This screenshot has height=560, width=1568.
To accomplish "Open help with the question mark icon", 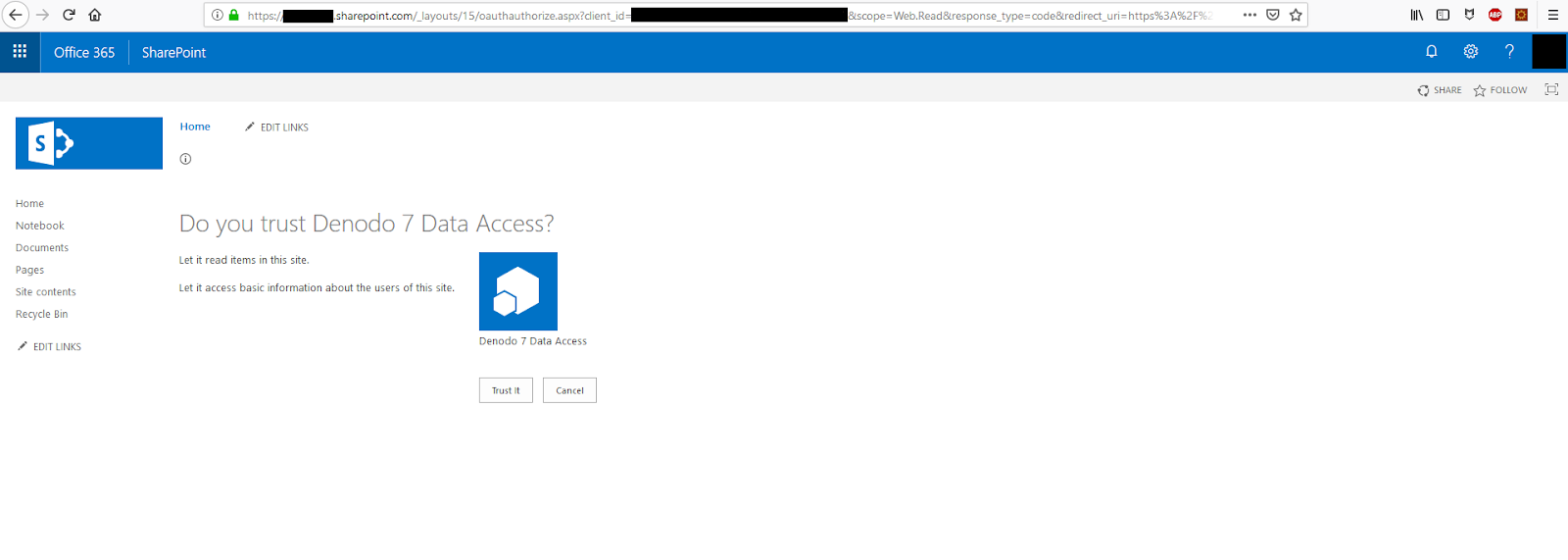I will [1509, 52].
